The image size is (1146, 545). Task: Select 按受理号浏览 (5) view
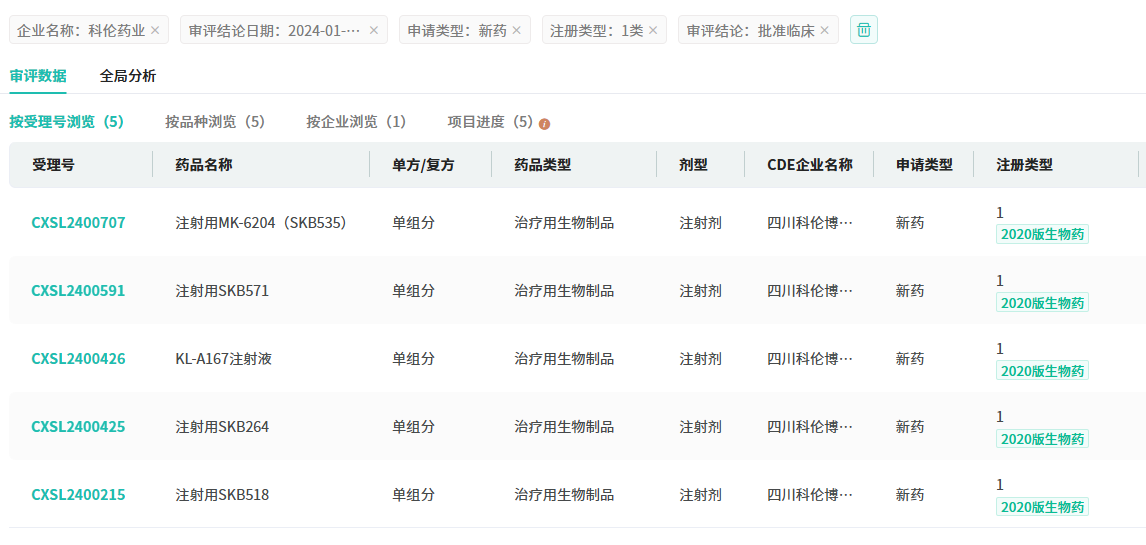67,122
